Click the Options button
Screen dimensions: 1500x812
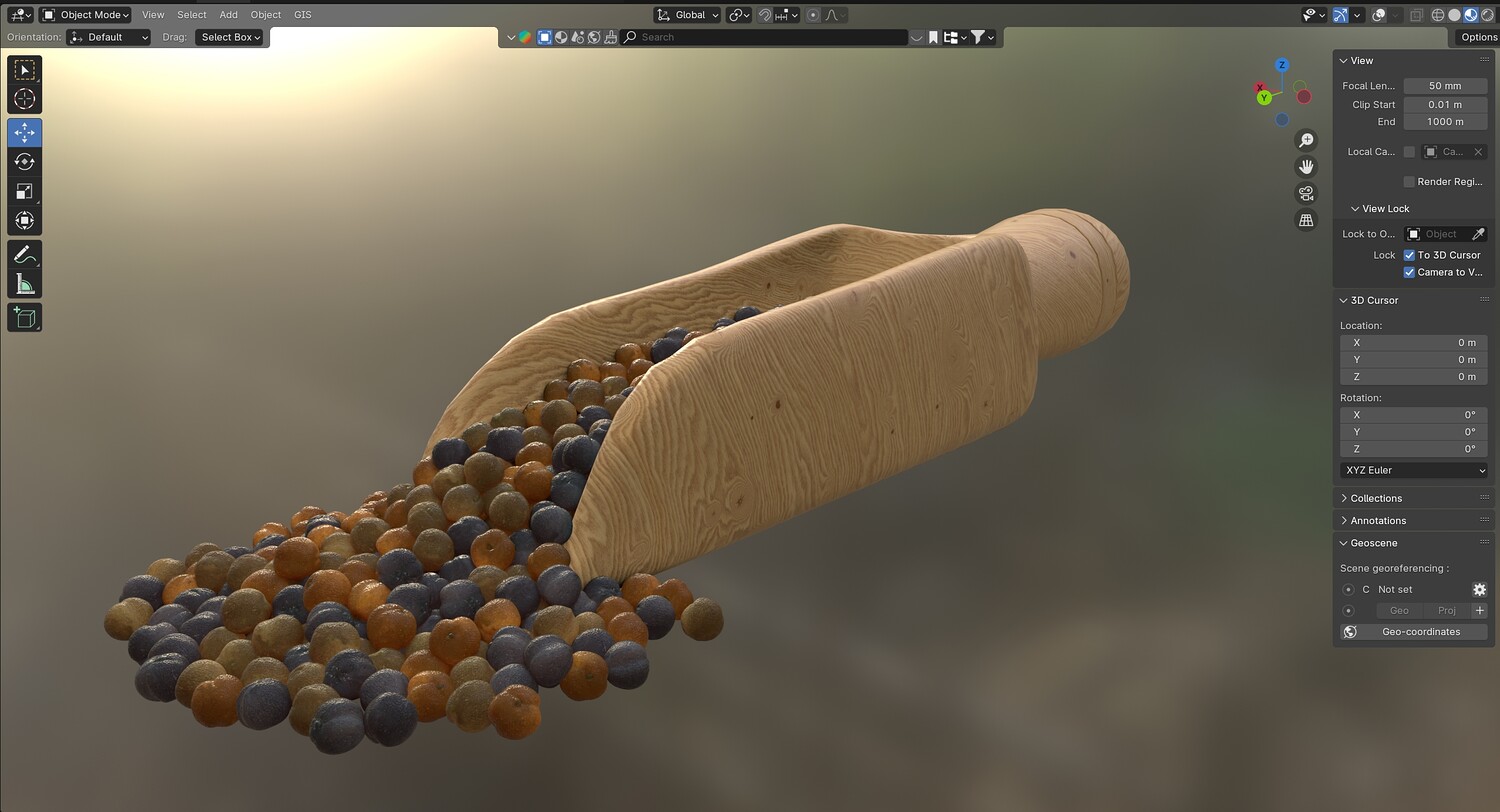tap(1477, 37)
